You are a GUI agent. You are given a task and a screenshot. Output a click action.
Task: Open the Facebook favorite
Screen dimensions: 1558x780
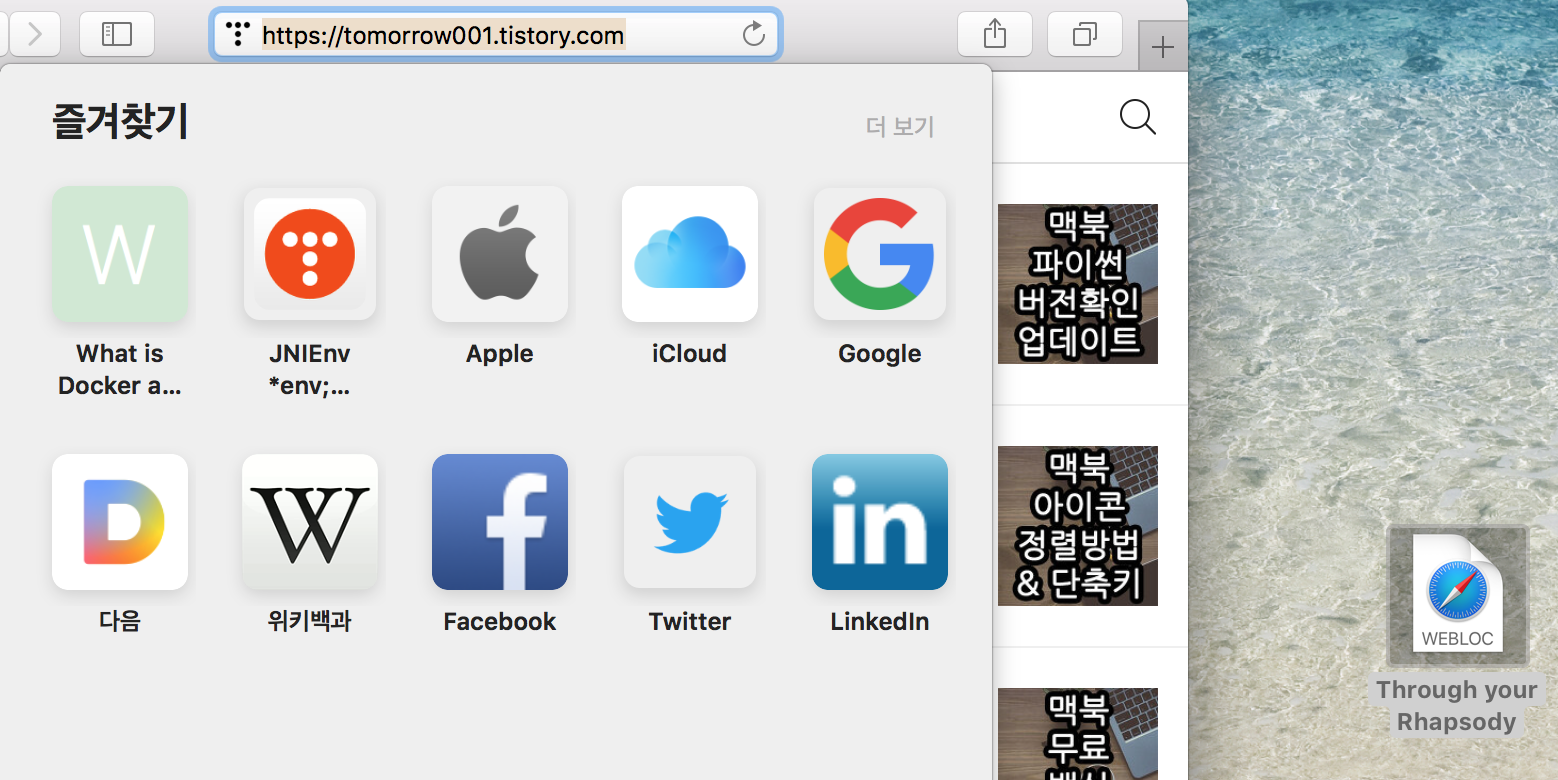point(500,521)
